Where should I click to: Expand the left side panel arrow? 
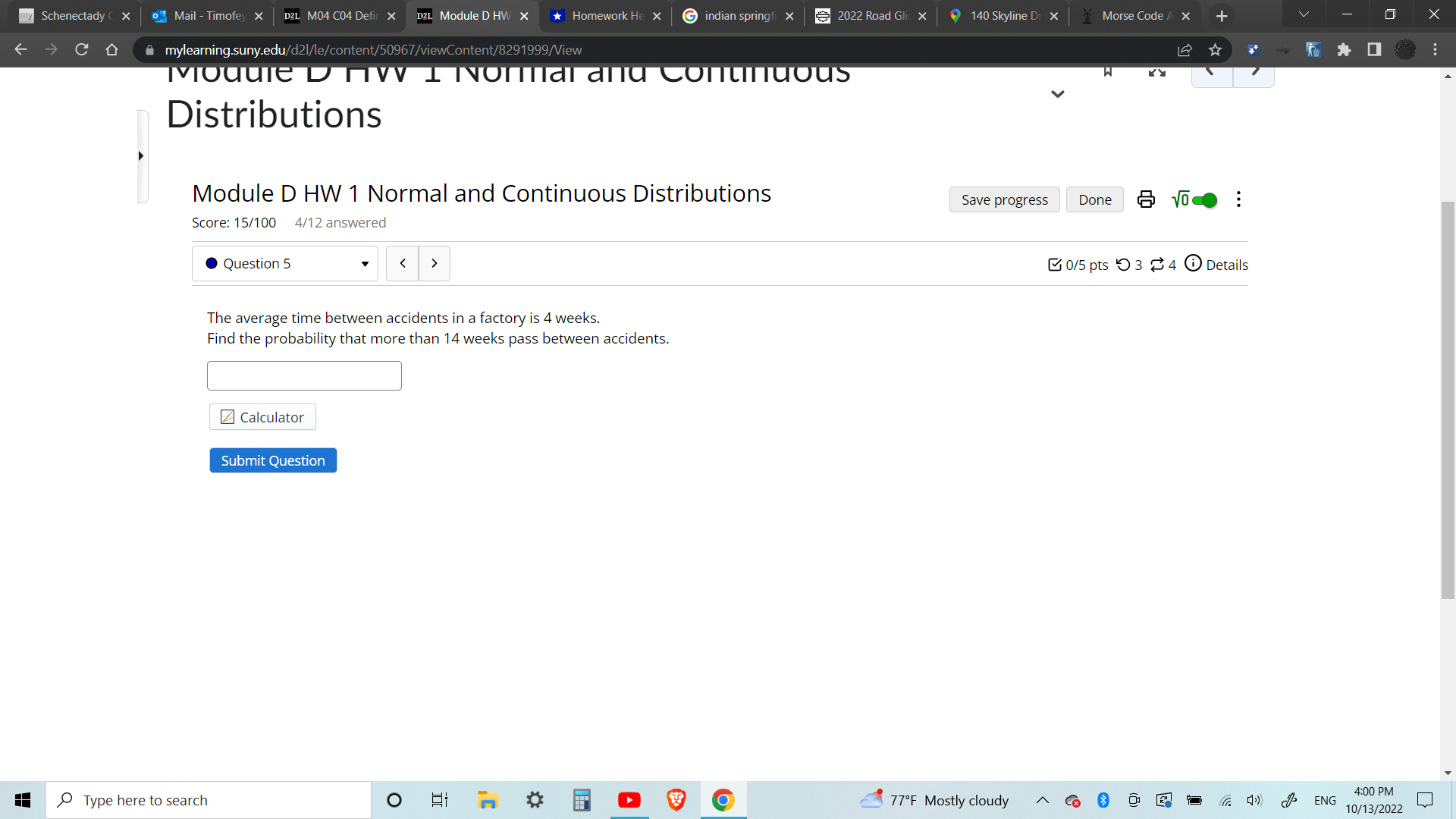[141, 156]
